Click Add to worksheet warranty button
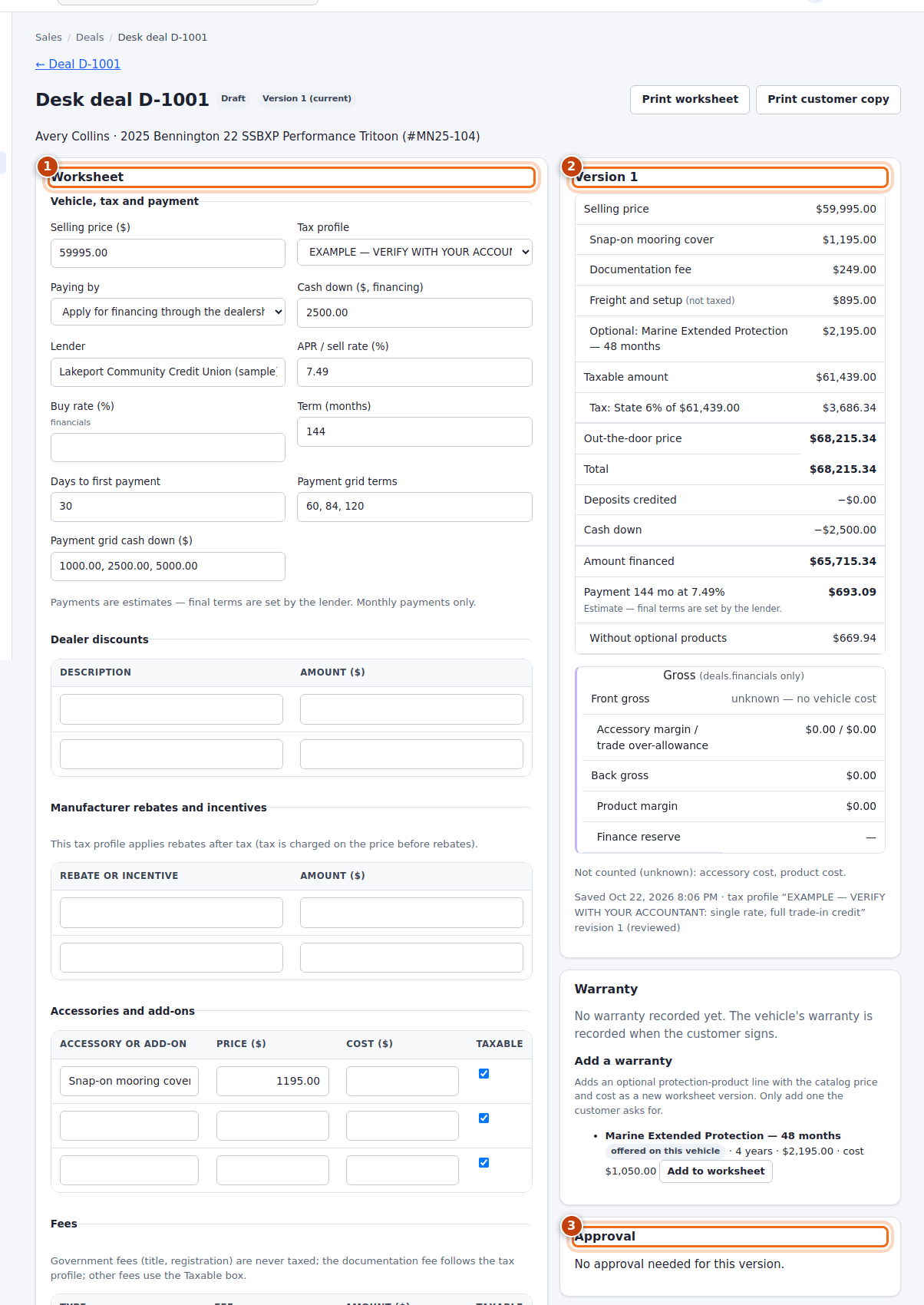Viewport: 924px width, 1305px height. click(716, 1171)
